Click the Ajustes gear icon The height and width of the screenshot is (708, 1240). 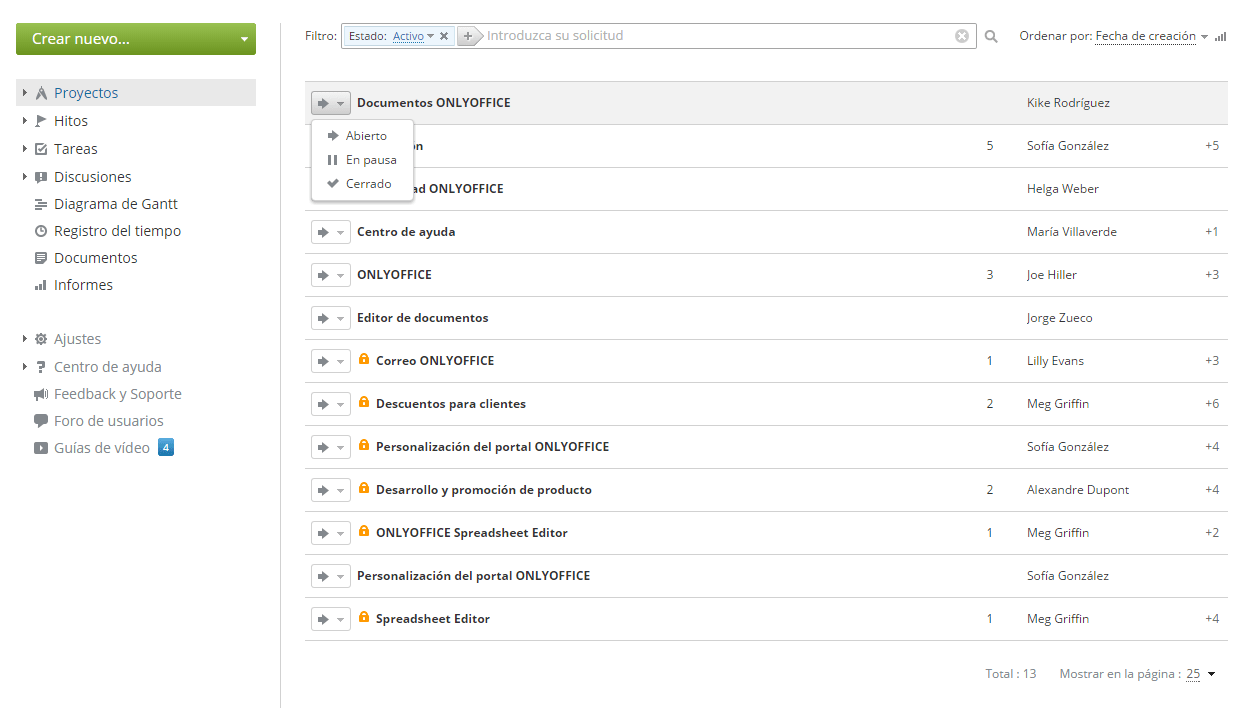[x=41, y=339]
